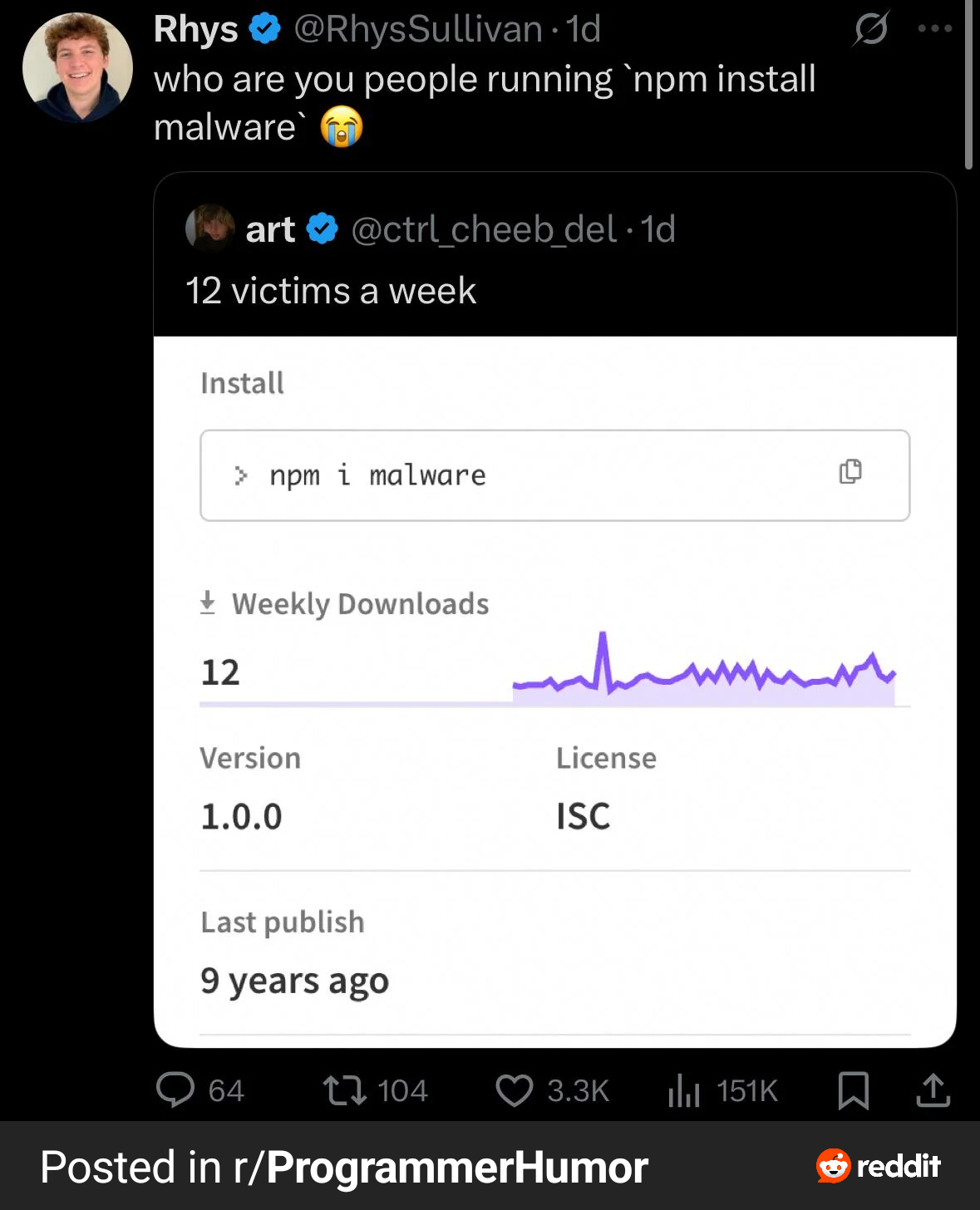Image resolution: width=980 pixels, height=1210 pixels.
Task: Copy the npm i malware command
Action: [x=850, y=472]
